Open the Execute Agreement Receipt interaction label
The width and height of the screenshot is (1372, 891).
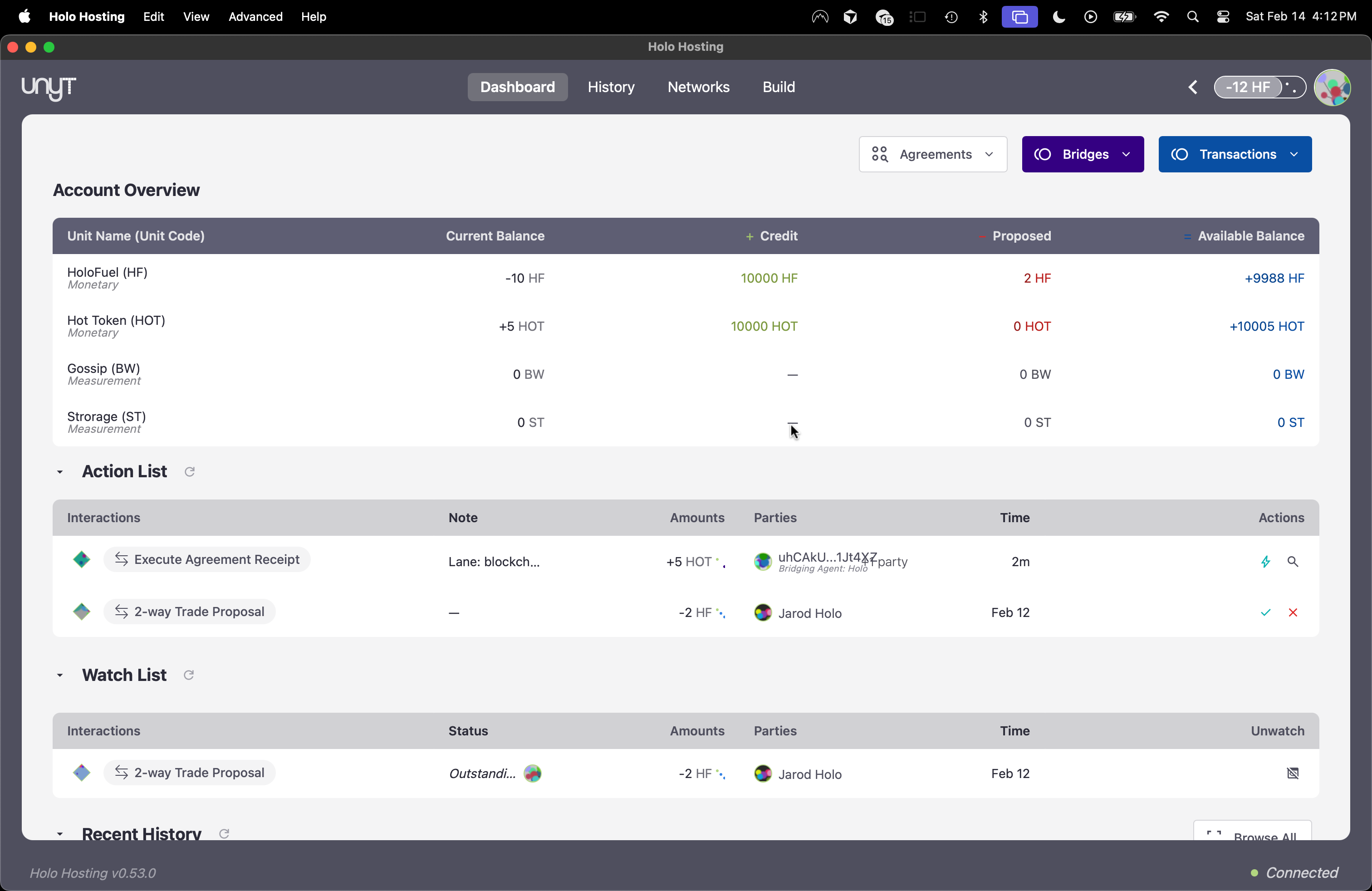tap(206, 559)
